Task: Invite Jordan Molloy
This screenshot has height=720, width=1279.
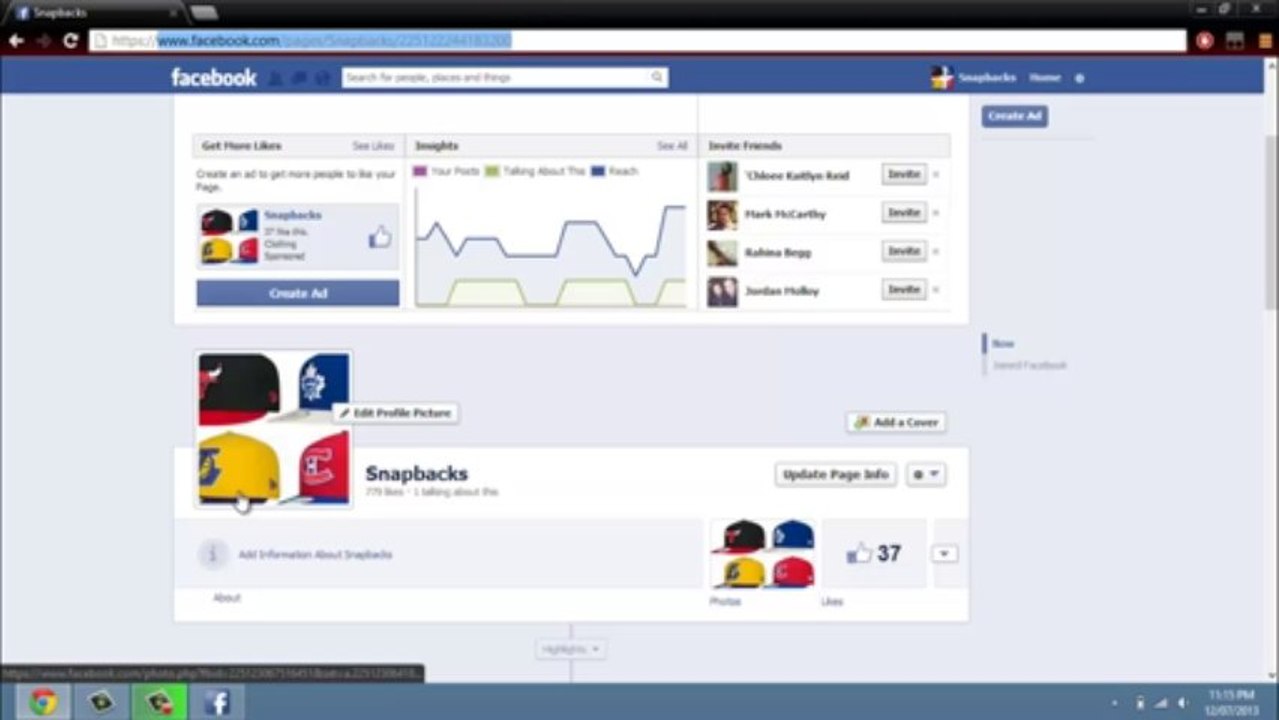Action: [904, 289]
